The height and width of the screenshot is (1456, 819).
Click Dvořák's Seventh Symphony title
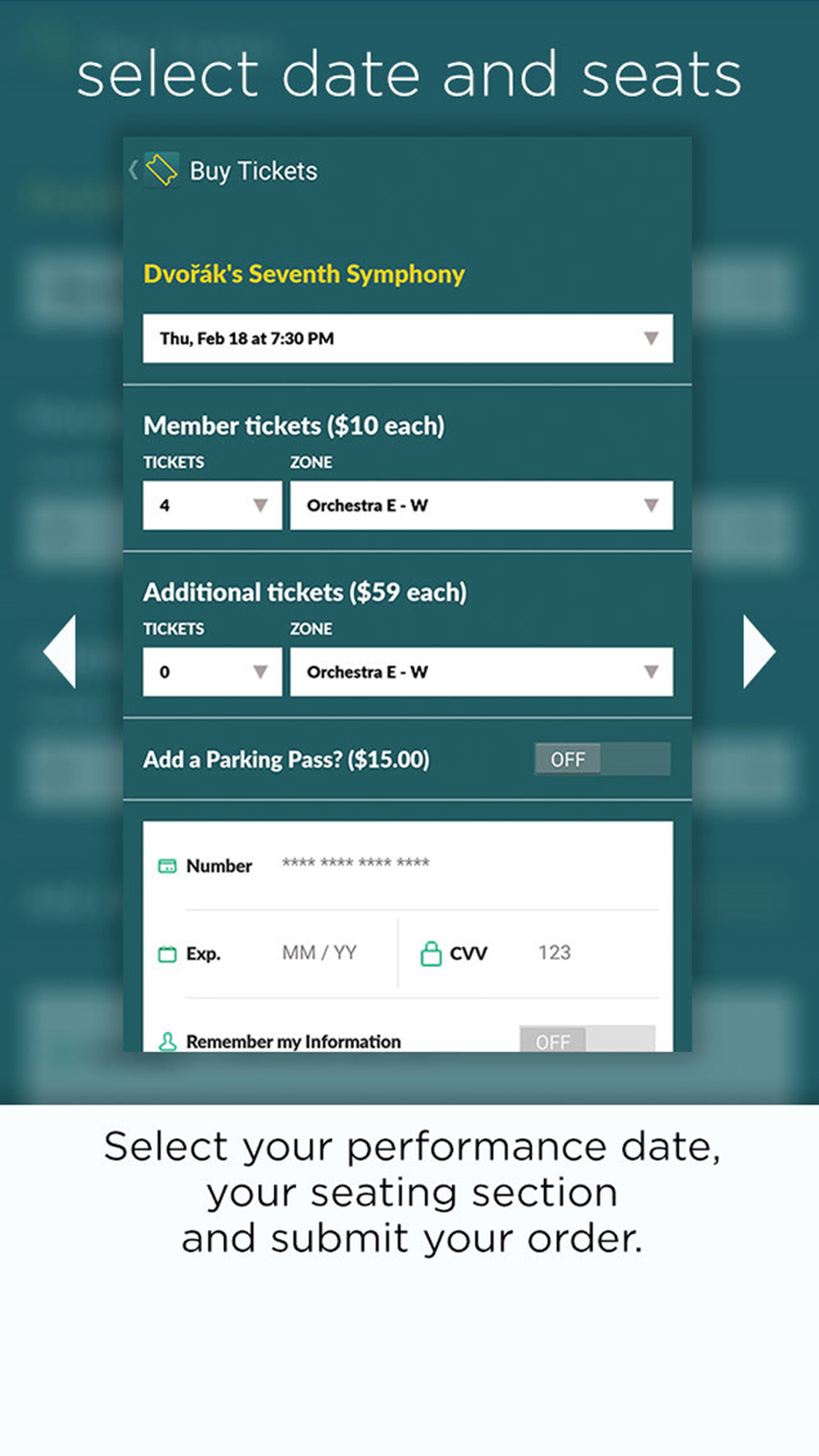[304, 274]
